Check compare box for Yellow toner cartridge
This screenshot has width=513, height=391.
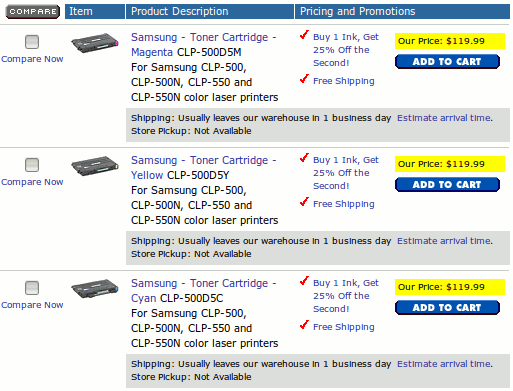coord(32,165)
